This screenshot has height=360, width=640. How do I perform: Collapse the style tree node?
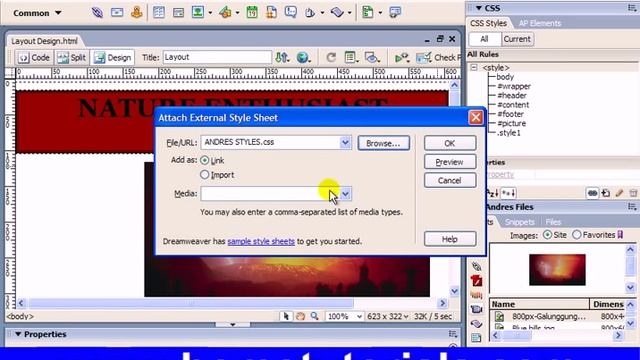click(x=474, y=67)
